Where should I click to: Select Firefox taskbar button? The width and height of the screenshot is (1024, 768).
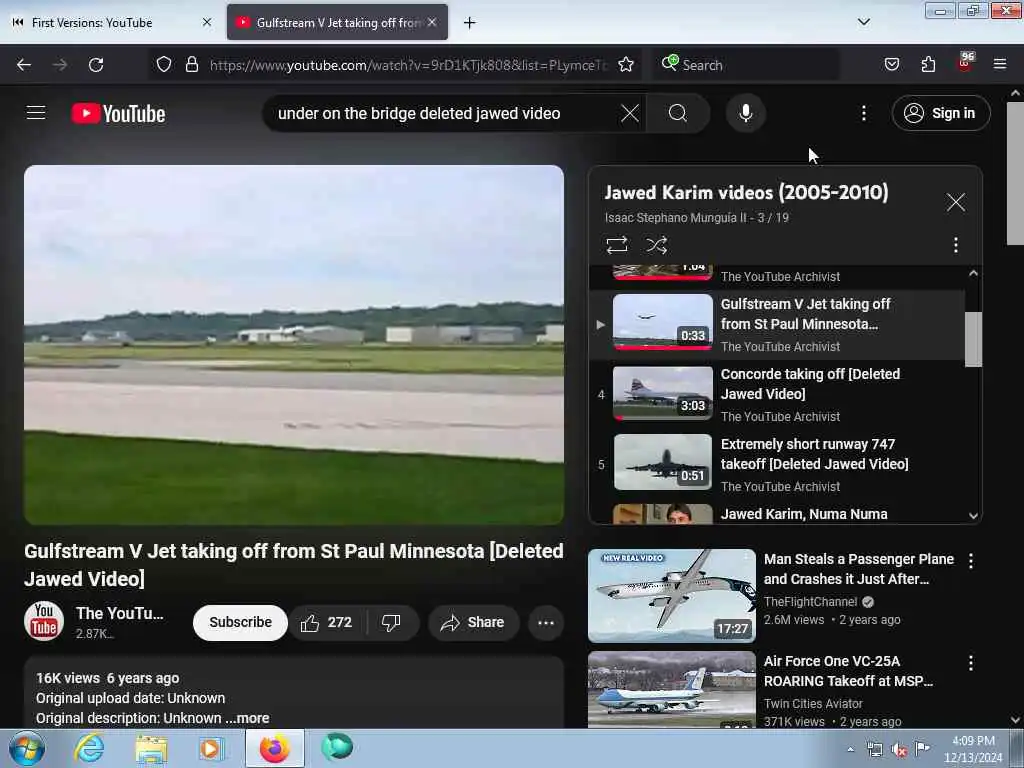click(x=275, y=748)
